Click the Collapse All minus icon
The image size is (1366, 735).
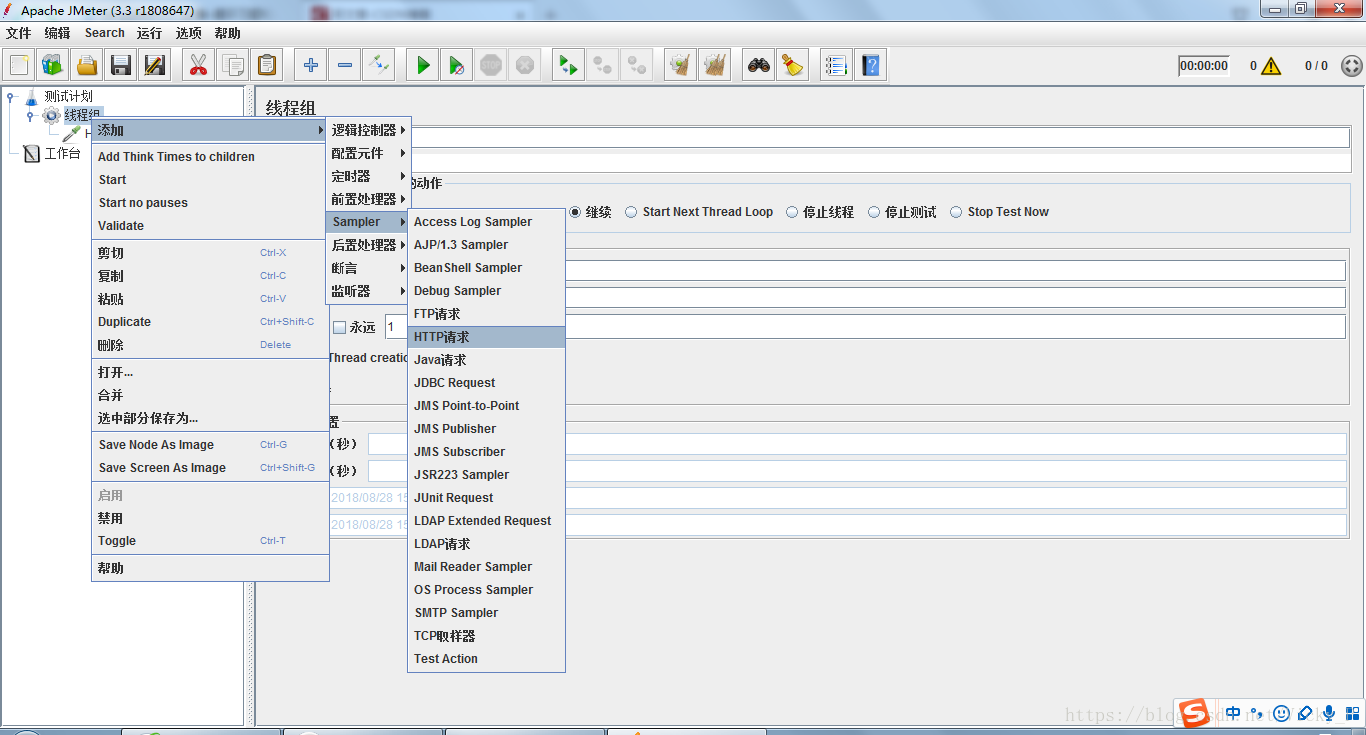pyautogui.click(x=345, y=66)
